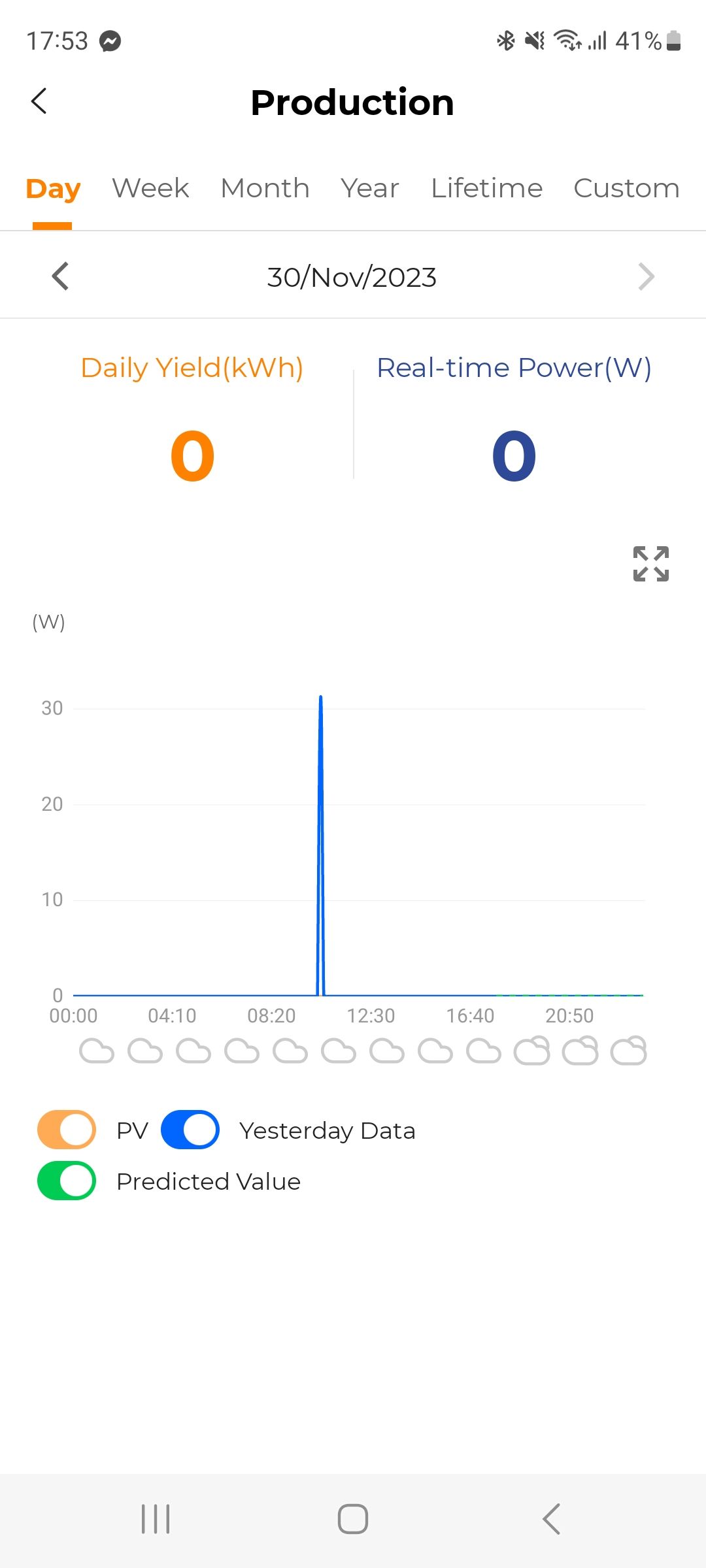
Task: Tap the Android home button
Action: click(353, 1519)
